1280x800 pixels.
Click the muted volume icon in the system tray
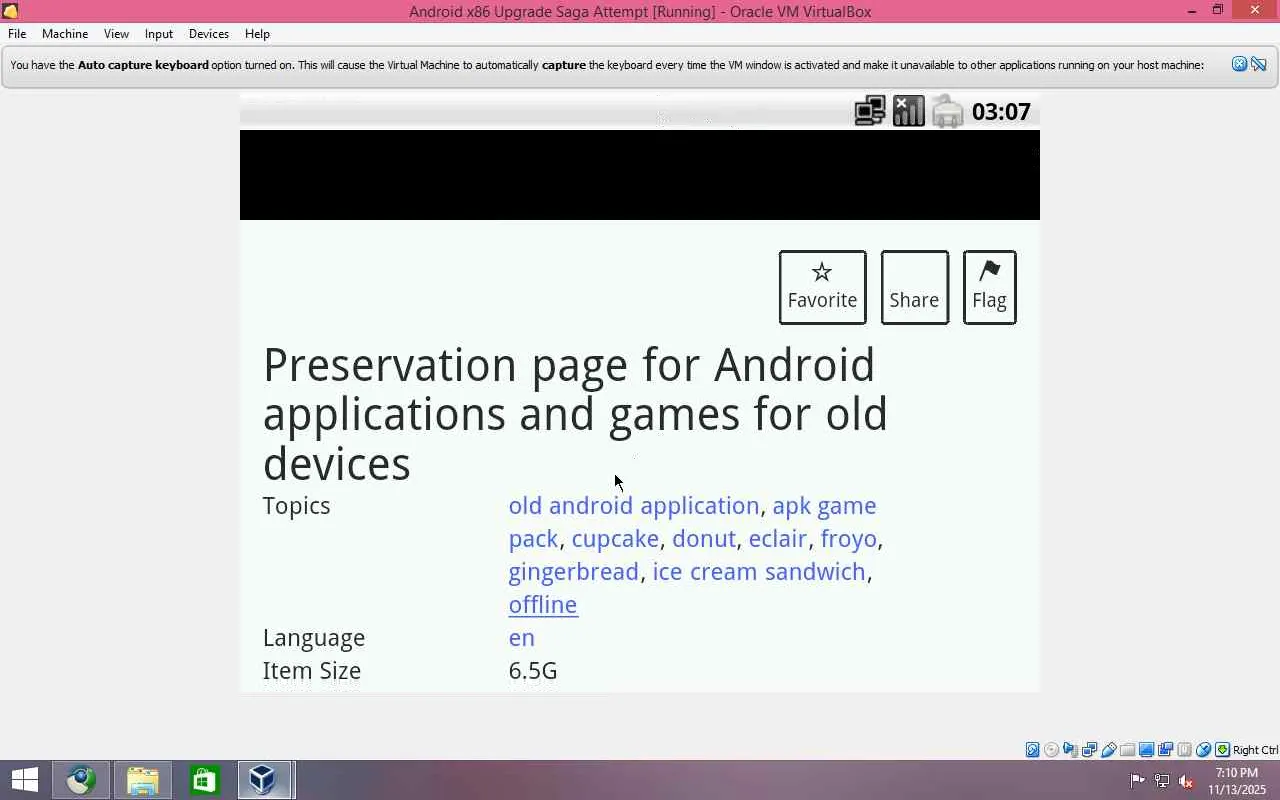click(x=1186, y=781)
